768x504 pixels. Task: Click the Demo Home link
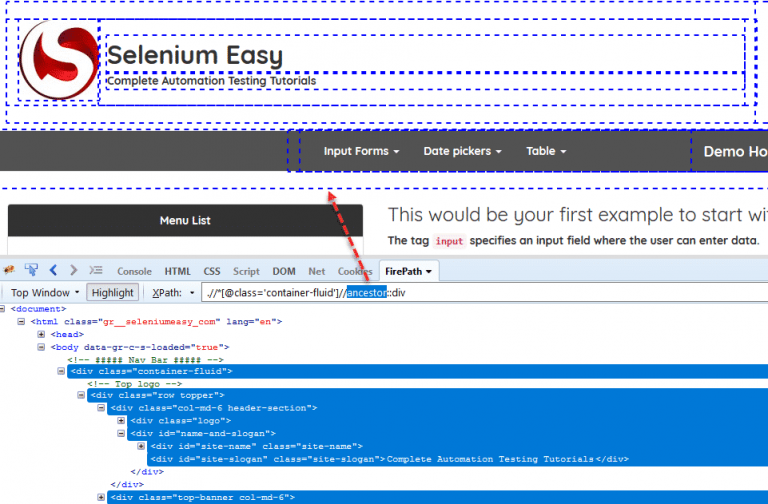(736, 152)
